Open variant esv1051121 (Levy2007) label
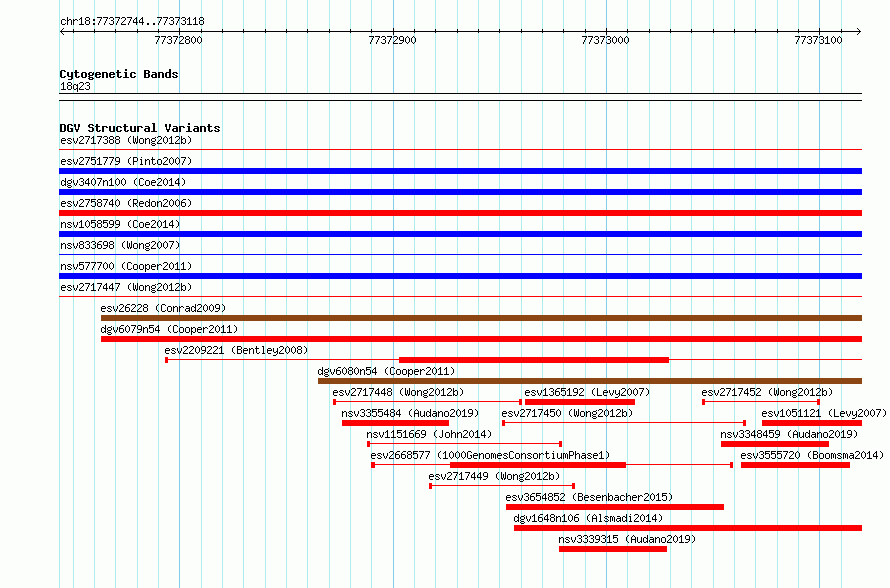 (x=824, y=413)
